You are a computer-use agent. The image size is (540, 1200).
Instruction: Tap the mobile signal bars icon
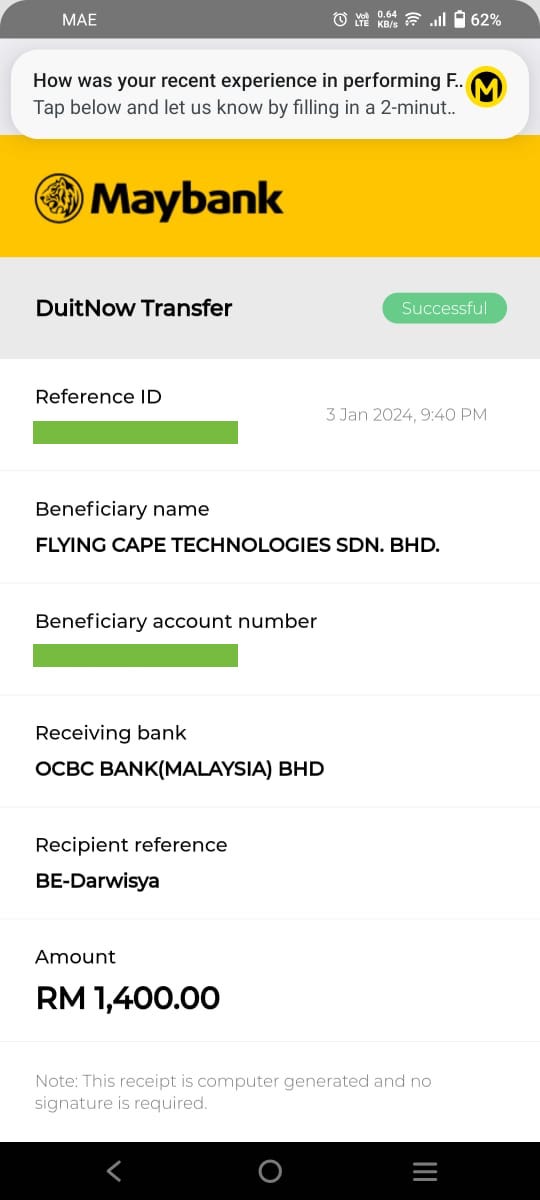coord(437,20)
